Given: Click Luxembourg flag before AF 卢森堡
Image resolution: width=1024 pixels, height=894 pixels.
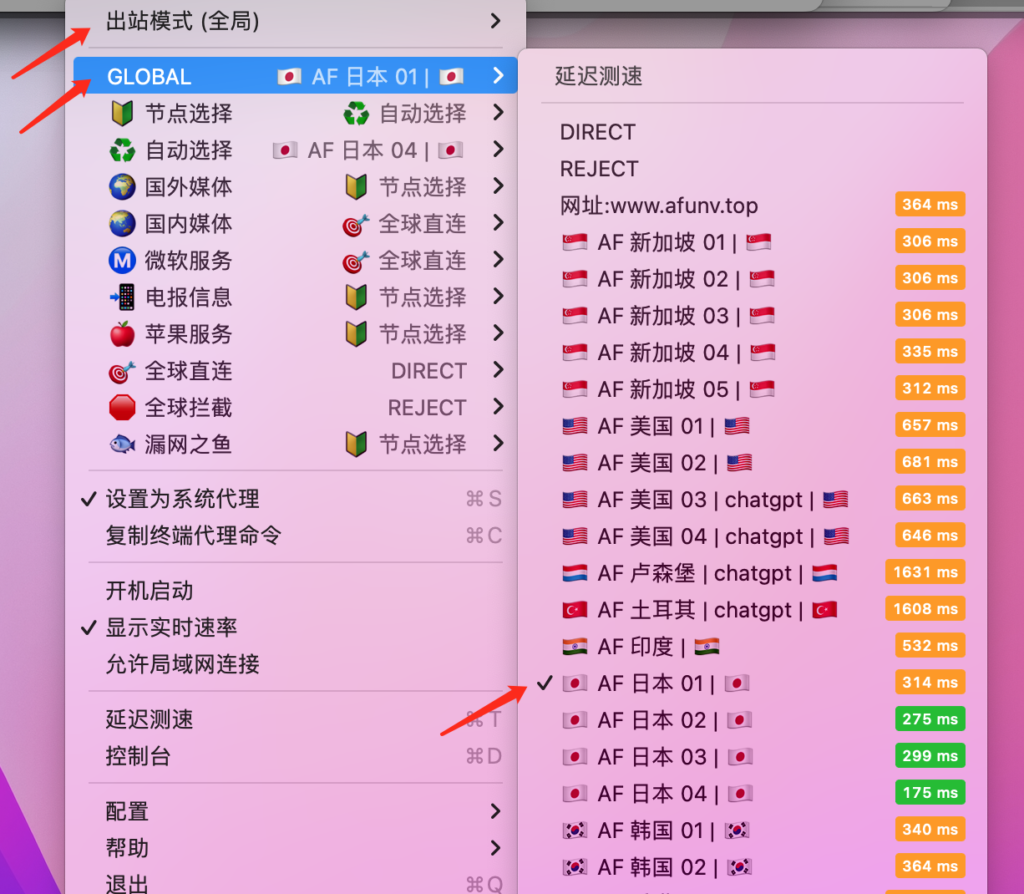Looking at the screenshot, I should 575,573.
